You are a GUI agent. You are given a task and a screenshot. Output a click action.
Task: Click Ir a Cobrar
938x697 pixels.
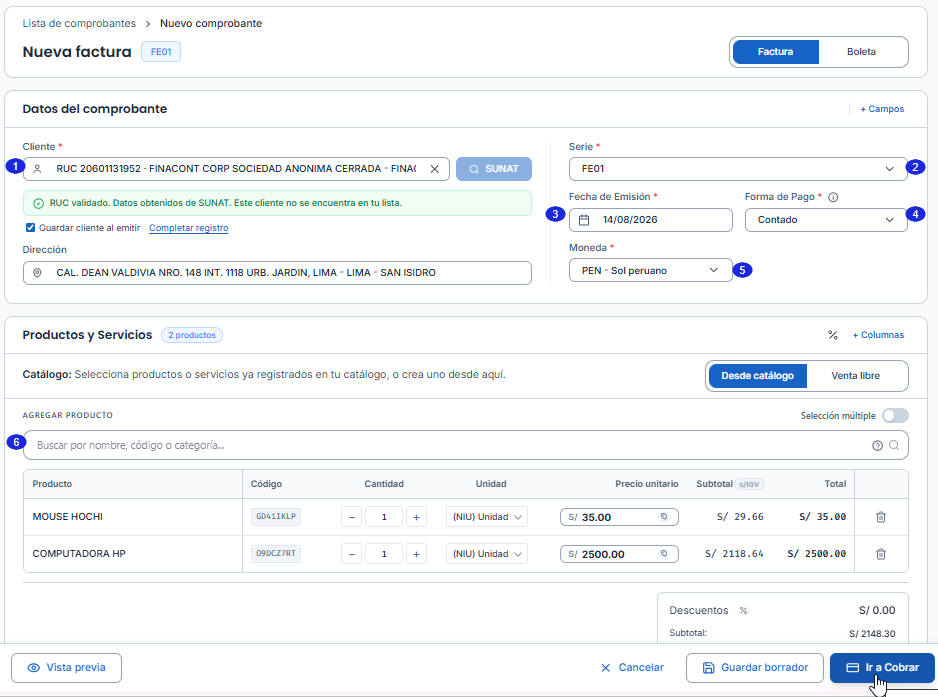click(882, 668)
